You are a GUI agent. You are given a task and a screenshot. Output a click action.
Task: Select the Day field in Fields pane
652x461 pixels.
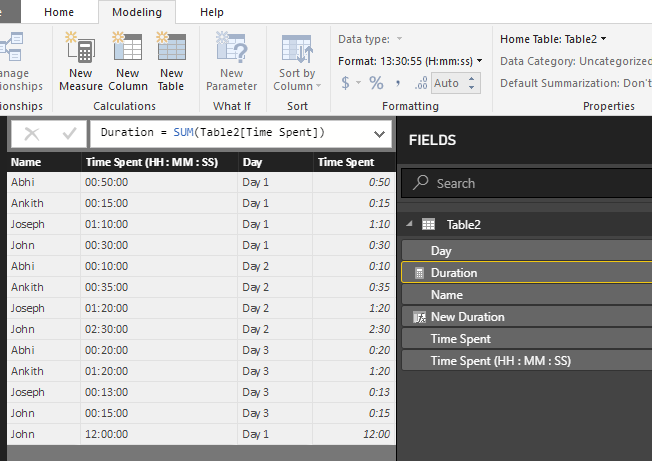point(526,251)
